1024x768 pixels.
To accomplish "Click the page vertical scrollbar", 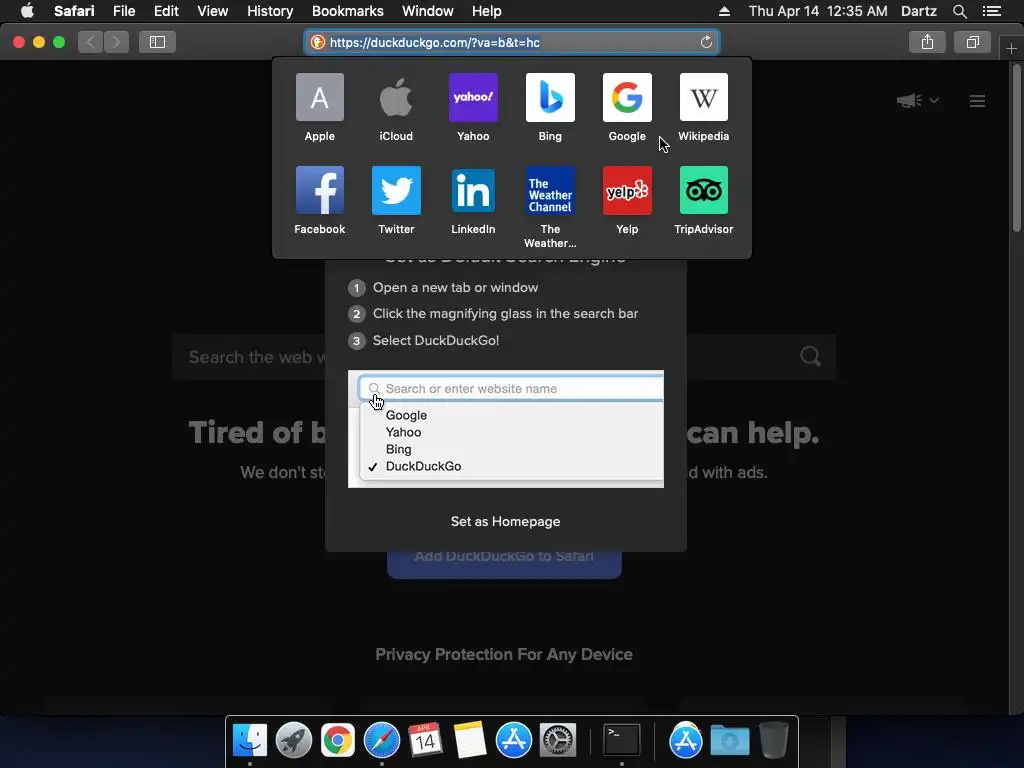I will (1016, 147).
